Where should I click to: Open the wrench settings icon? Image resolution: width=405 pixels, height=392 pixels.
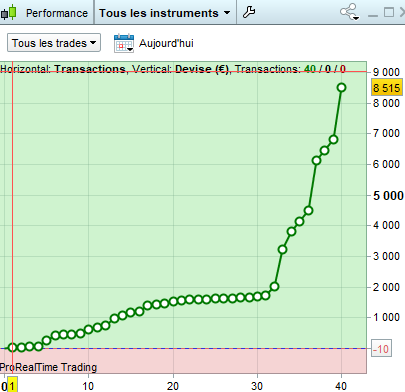point(249,12)
